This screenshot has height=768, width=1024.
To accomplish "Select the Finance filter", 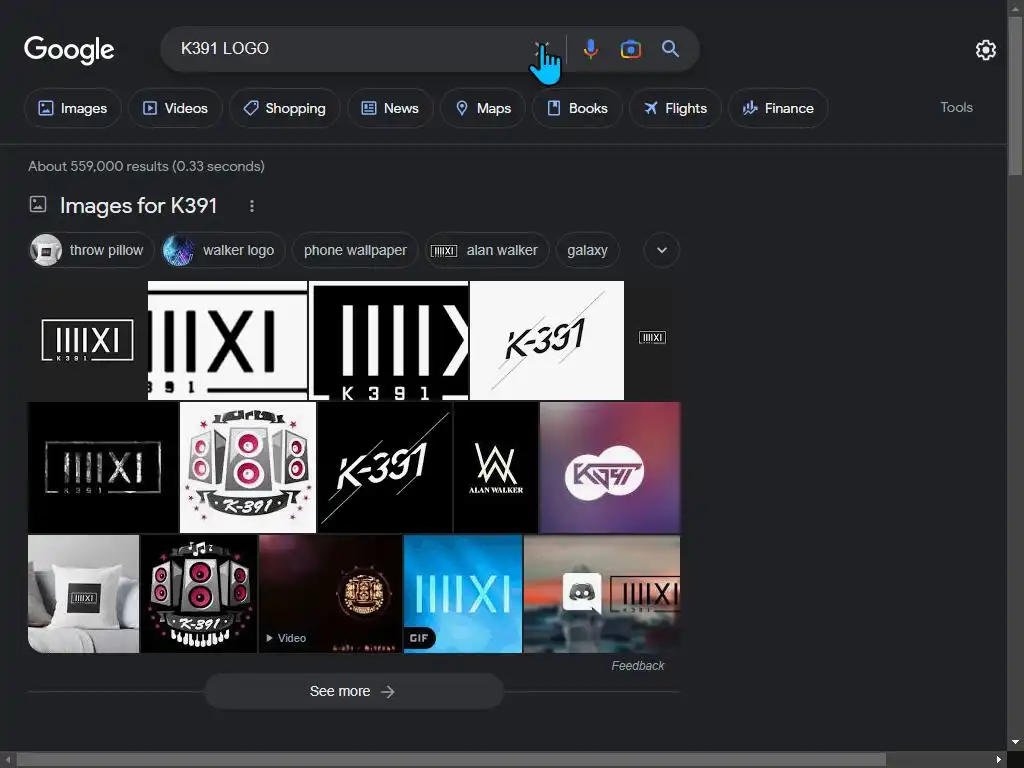I will tap(778, 108).
